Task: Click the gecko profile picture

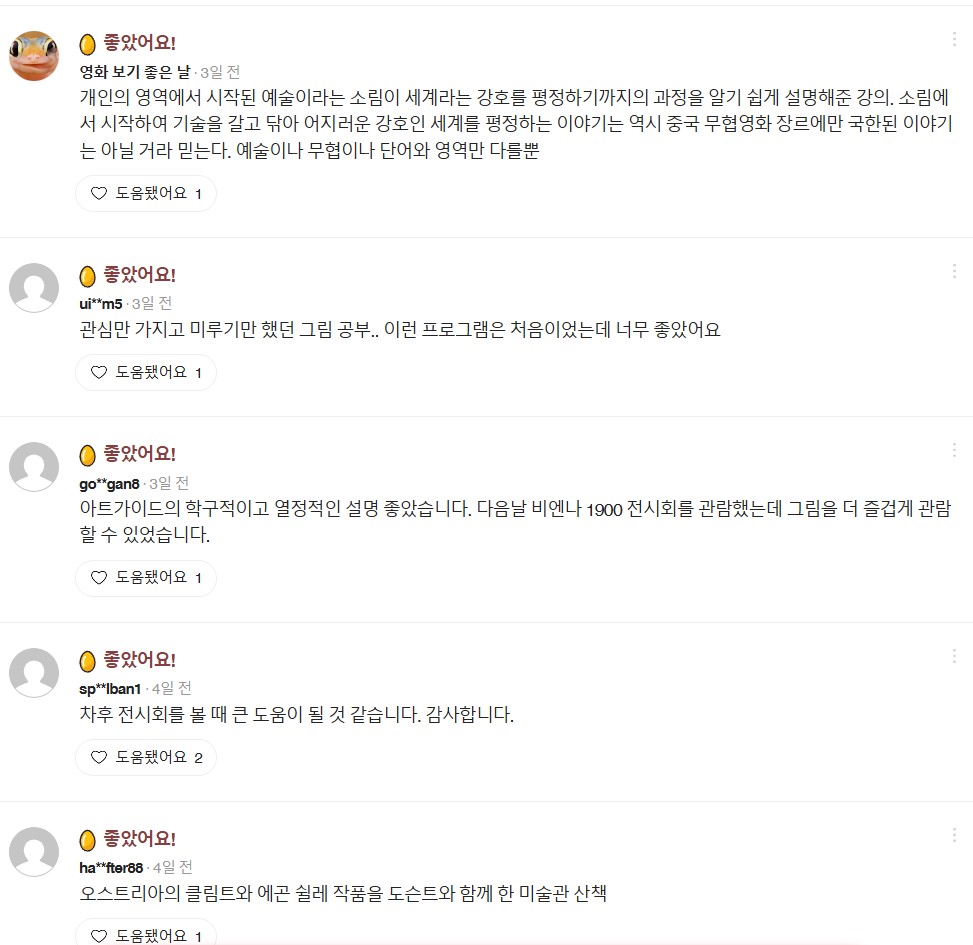Action: (x=34, y=56)
